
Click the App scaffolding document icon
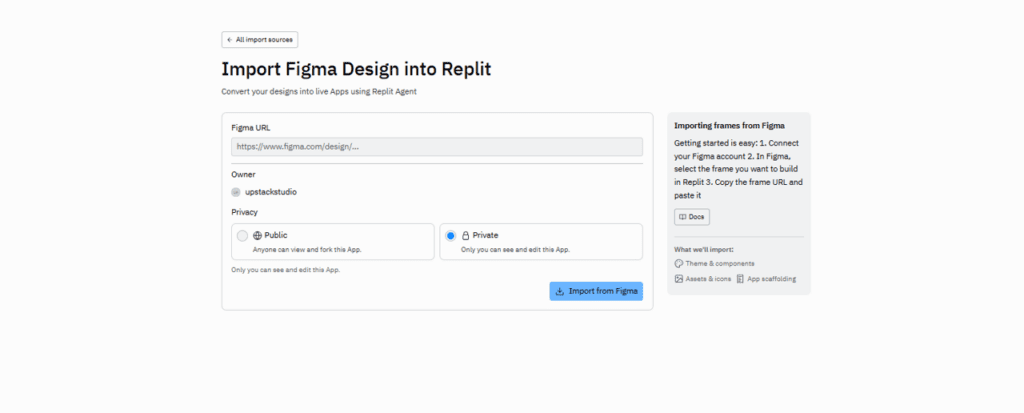pos(740,279)
